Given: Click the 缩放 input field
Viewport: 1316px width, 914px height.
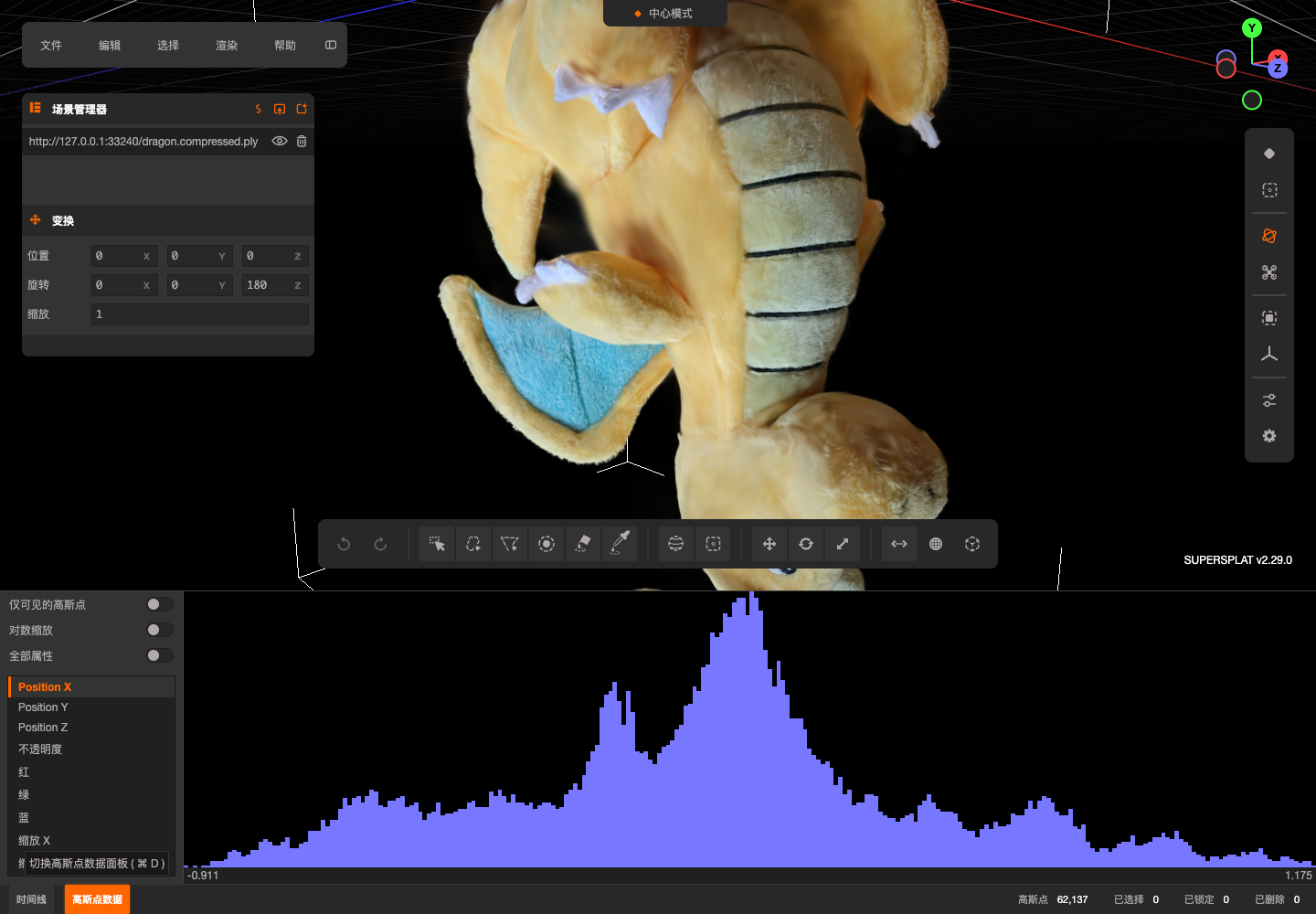Looking at the screenshot, I should (200, 314).
